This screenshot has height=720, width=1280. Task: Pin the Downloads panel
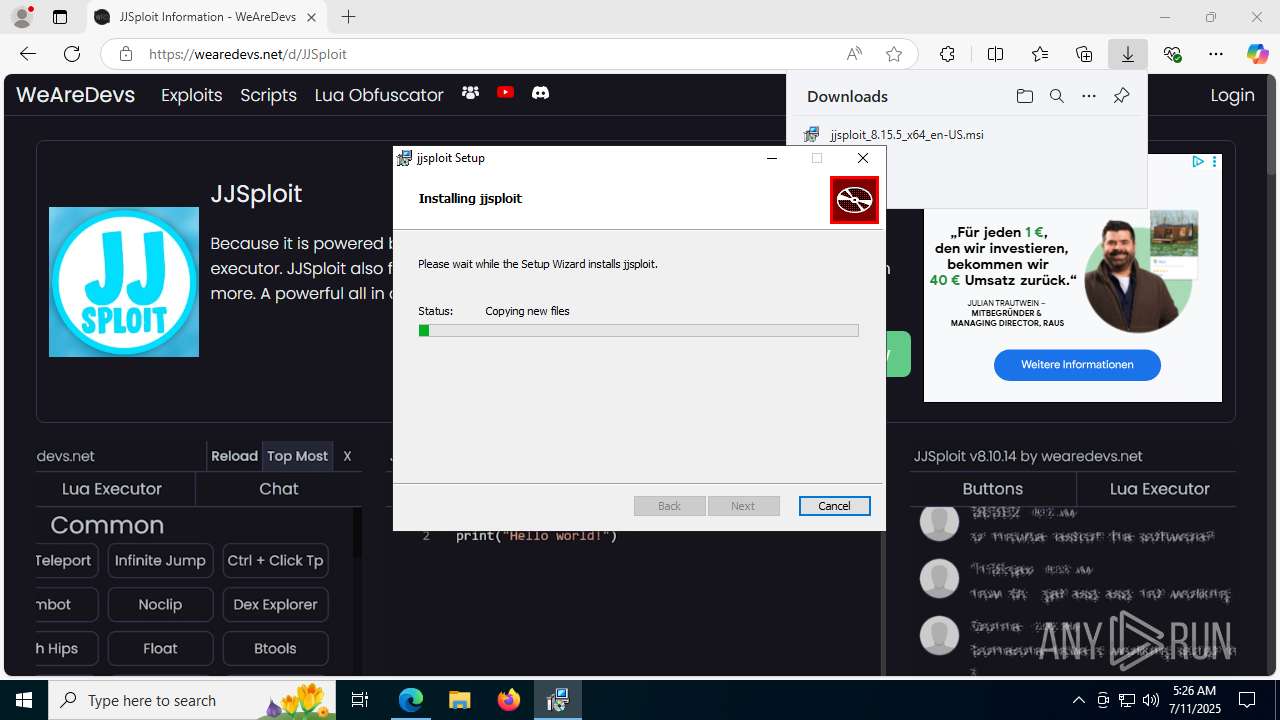point(1121,96)
